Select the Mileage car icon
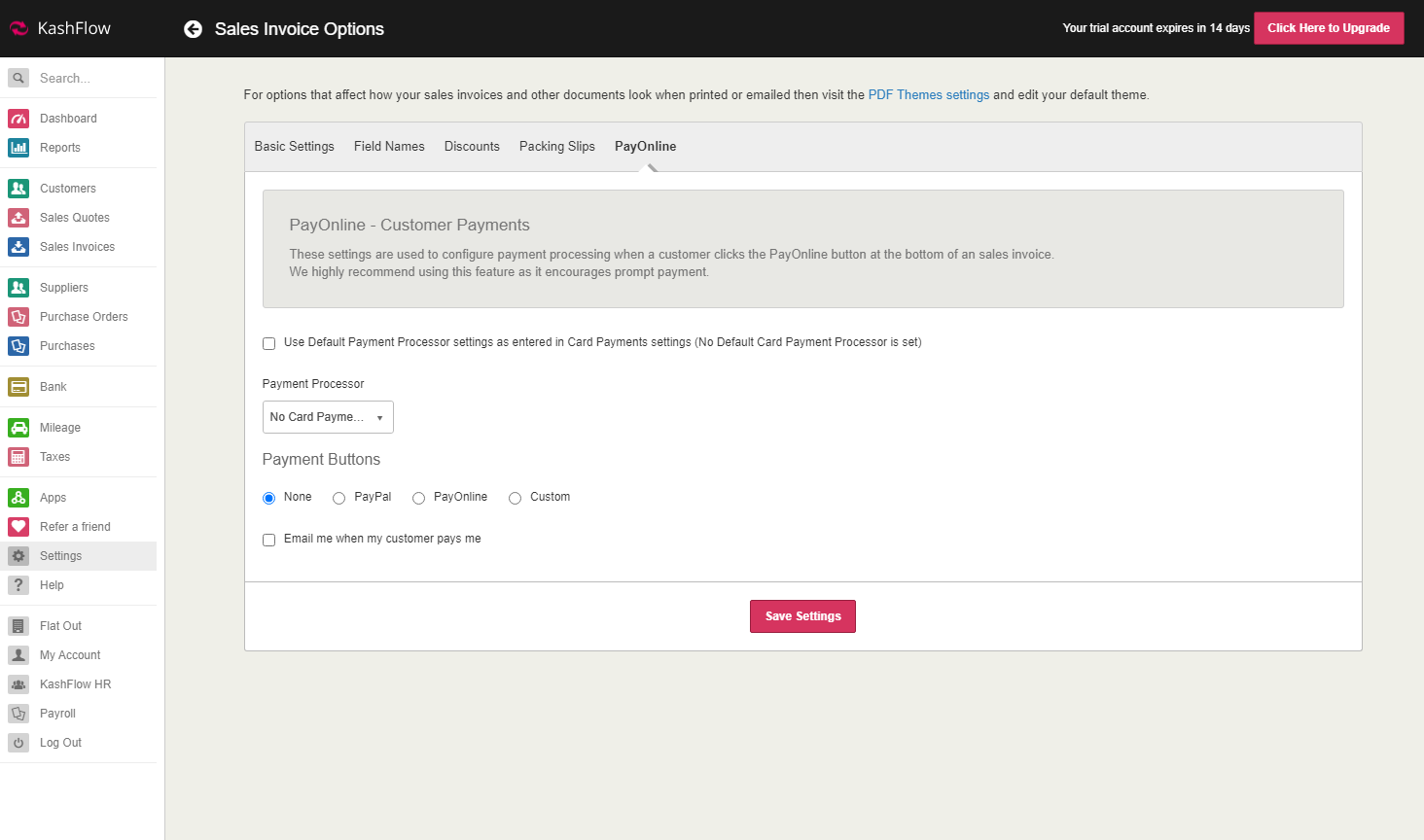 [18, 428]
